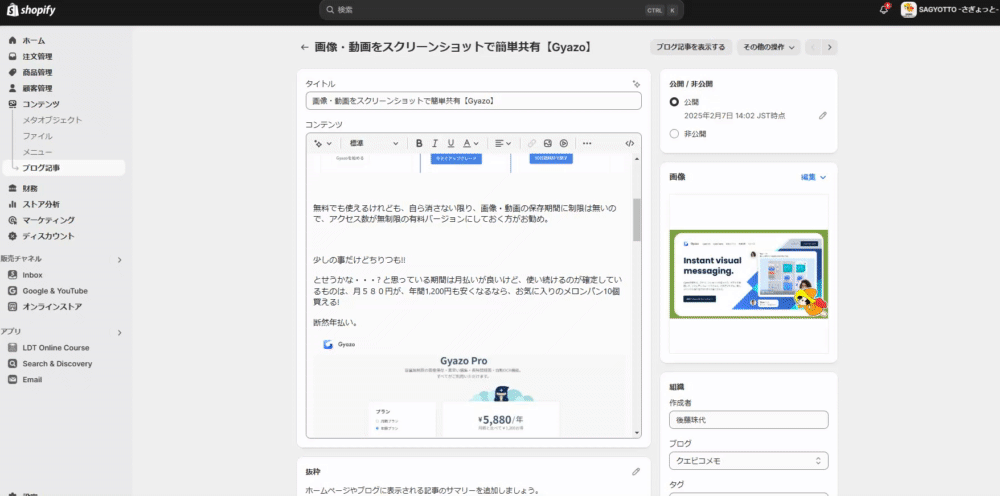Screen dimensions: 1000x496
Task: Switch editor to HTML code view
Action: (x=630, y=143)
